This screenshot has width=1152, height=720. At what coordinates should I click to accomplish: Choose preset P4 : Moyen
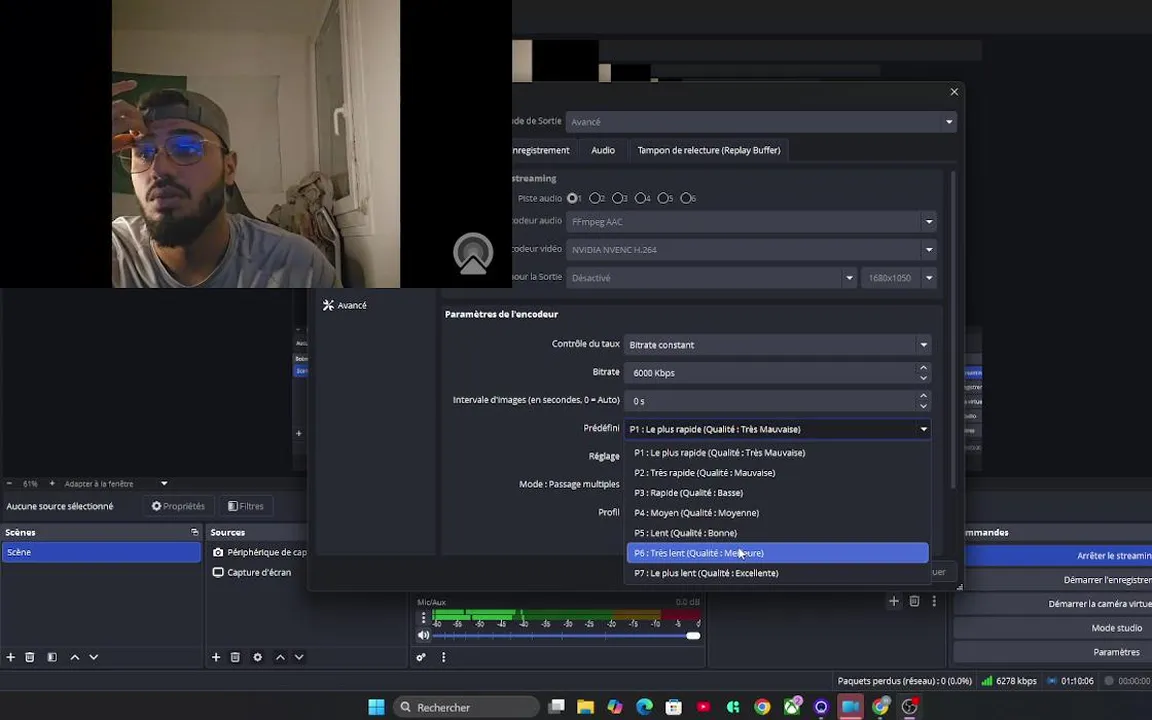(x=777, y=513)
